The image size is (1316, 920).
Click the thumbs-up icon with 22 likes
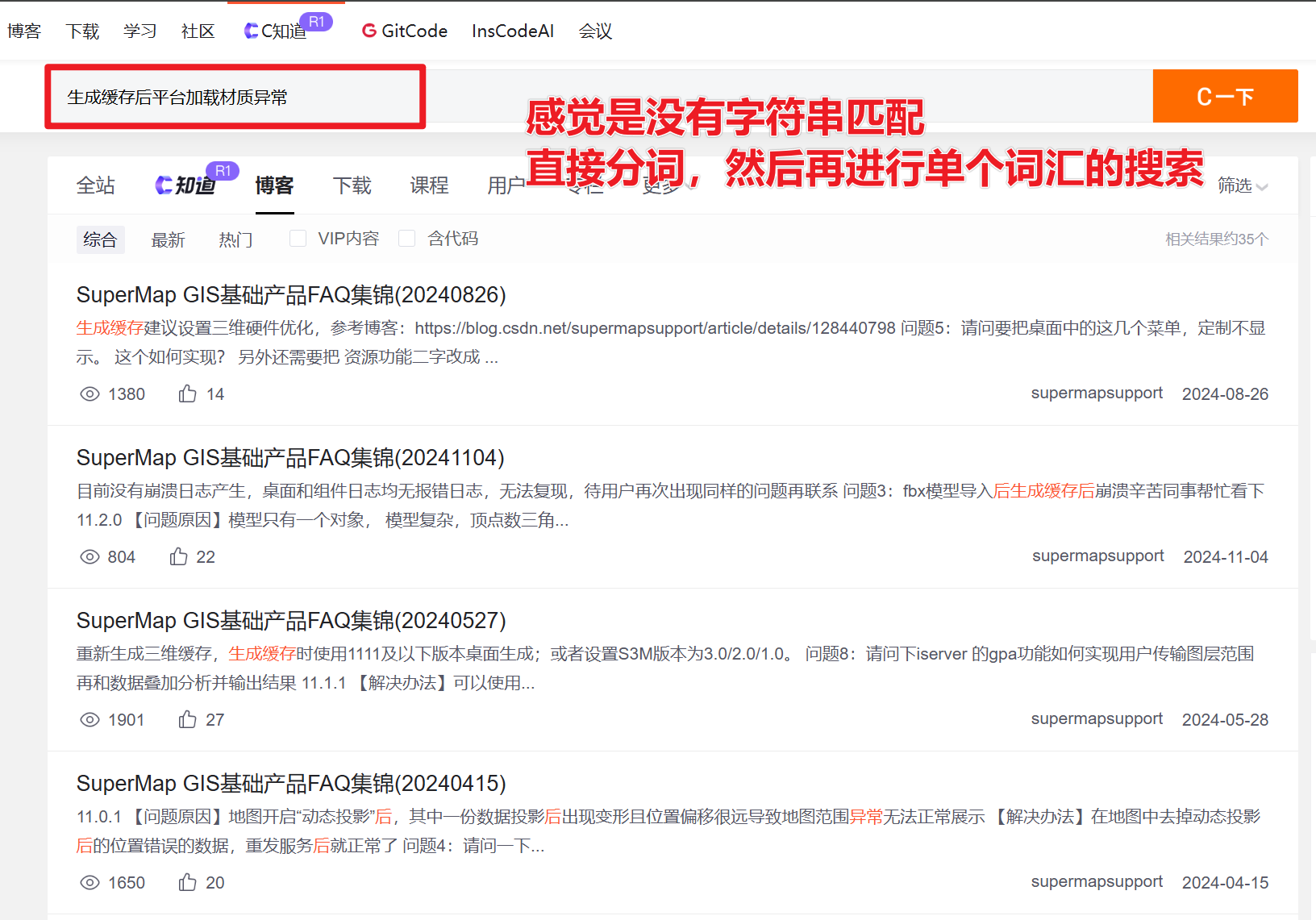179,556
